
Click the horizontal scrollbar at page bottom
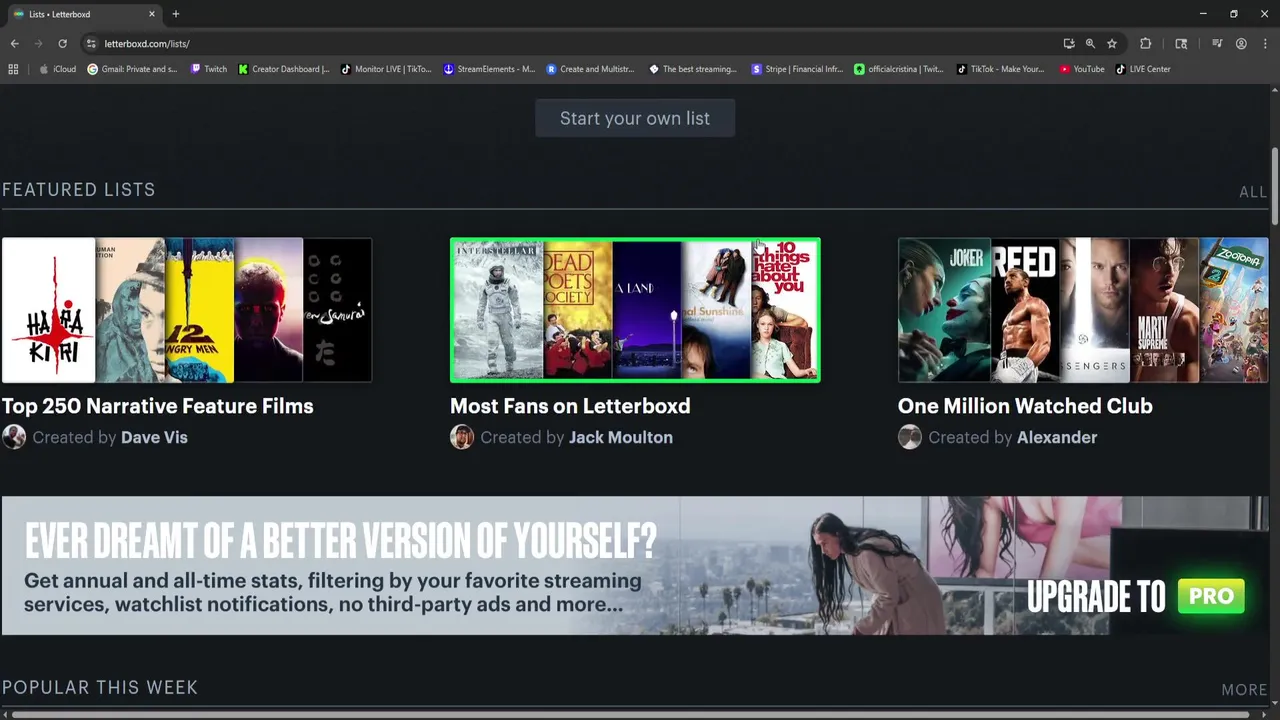coord(628,715)
